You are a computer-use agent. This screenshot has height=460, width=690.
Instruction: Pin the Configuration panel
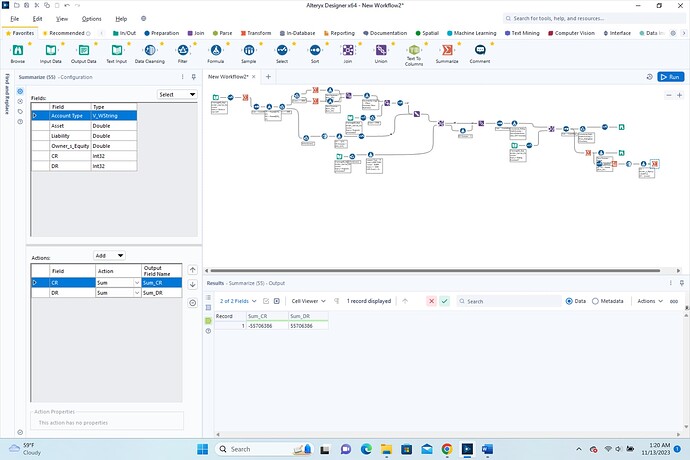(194, 77)
